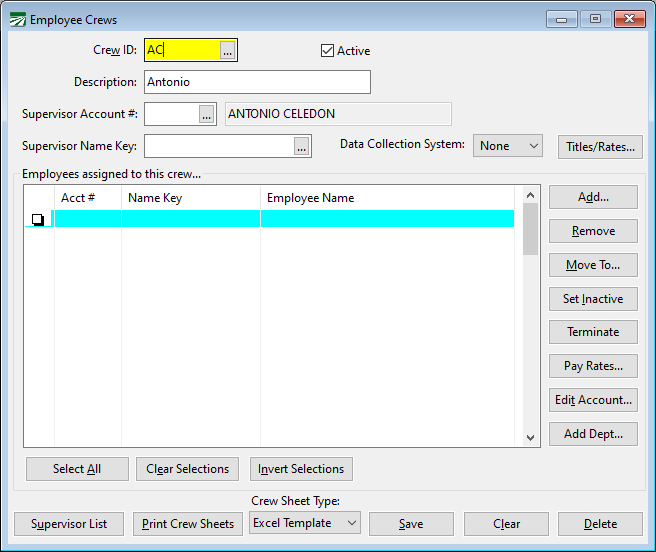Click the Crew ID lookup ellipsis button
Screen dimensions: 656x552
tap(228, 50)
